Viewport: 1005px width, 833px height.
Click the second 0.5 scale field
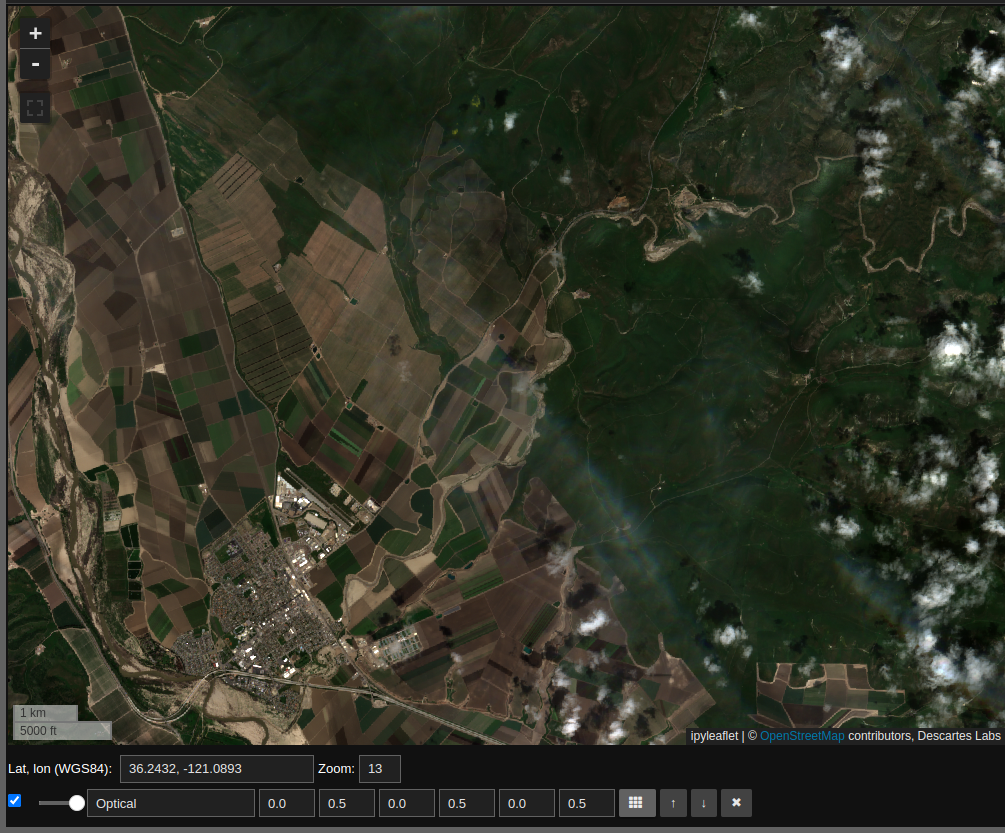466,803
